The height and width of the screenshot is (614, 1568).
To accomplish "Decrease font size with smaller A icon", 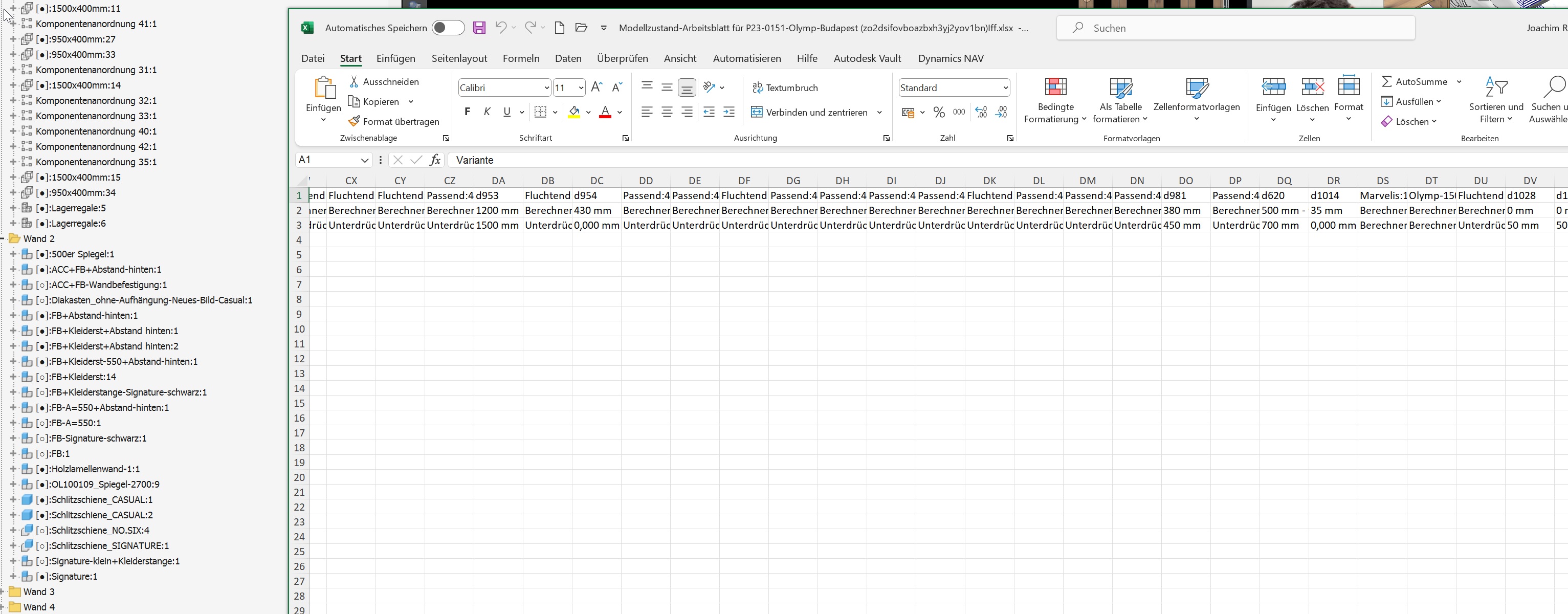I will [616, 87].
